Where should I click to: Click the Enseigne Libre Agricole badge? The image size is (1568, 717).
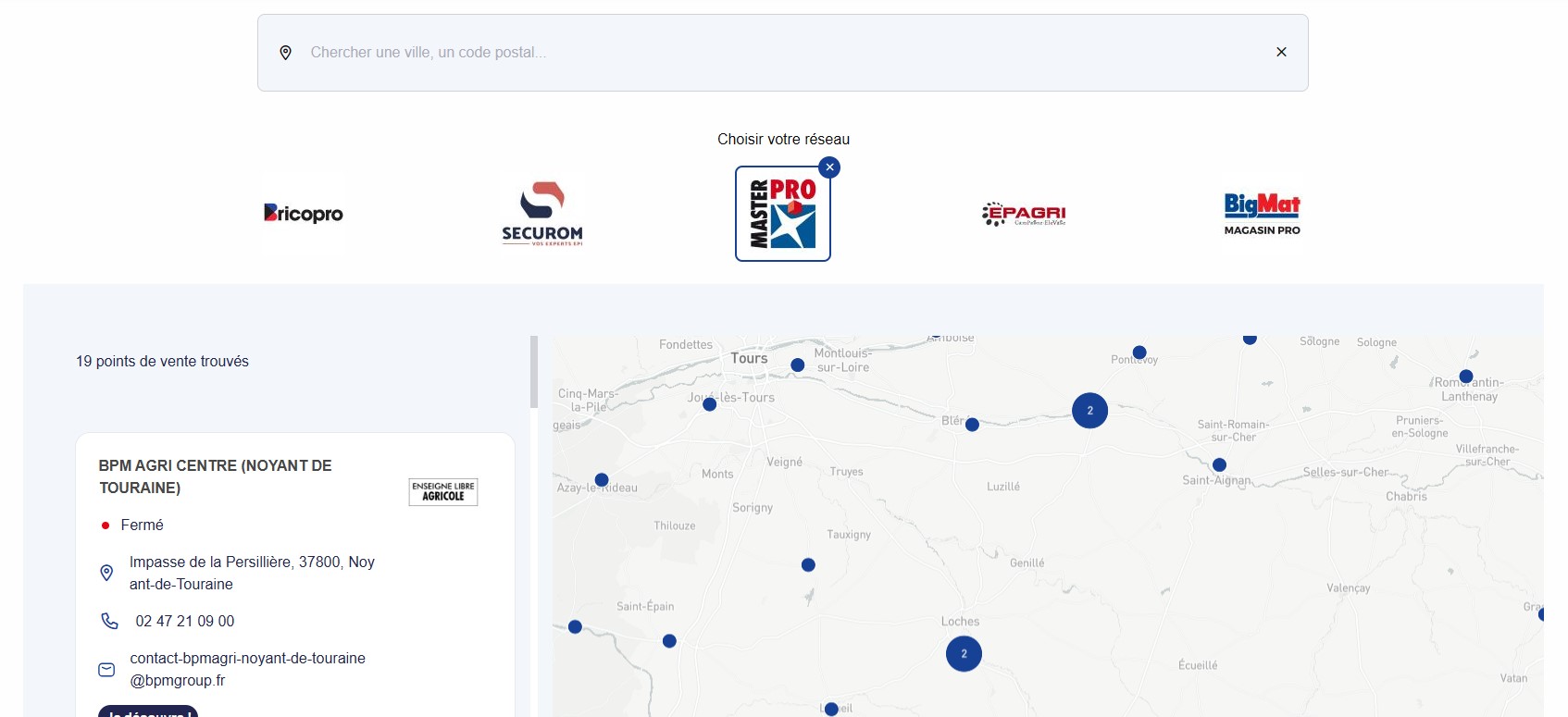(x=443, y=491)
